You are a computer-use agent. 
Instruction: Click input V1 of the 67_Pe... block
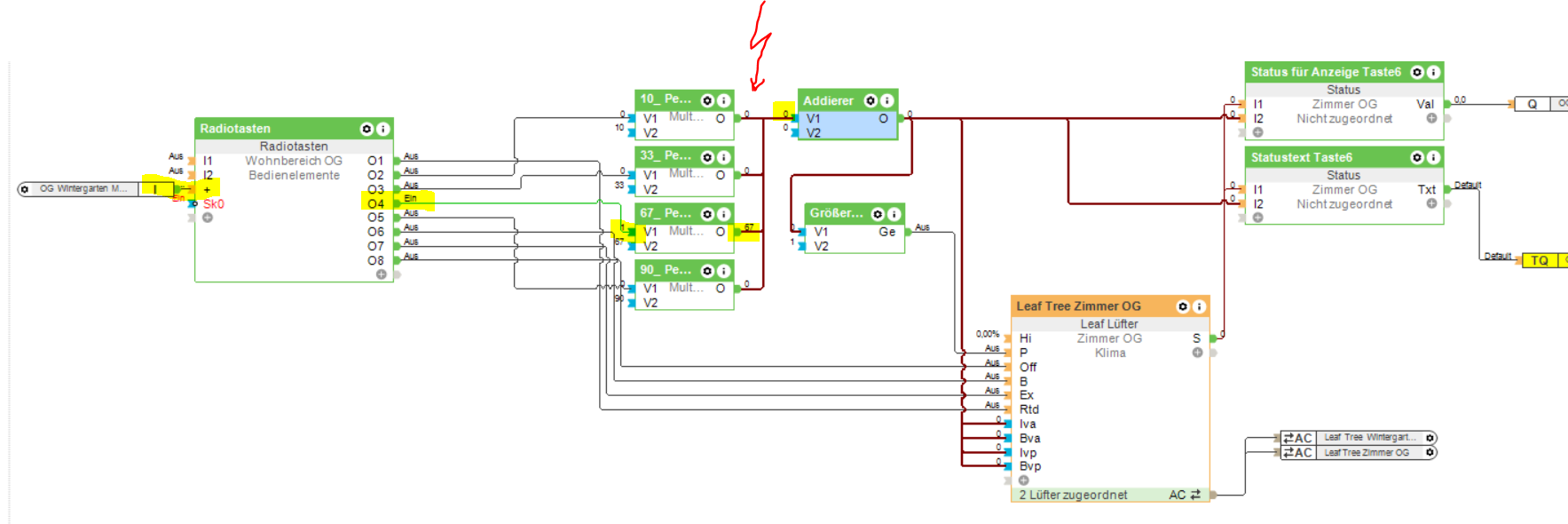pos(650,232)
